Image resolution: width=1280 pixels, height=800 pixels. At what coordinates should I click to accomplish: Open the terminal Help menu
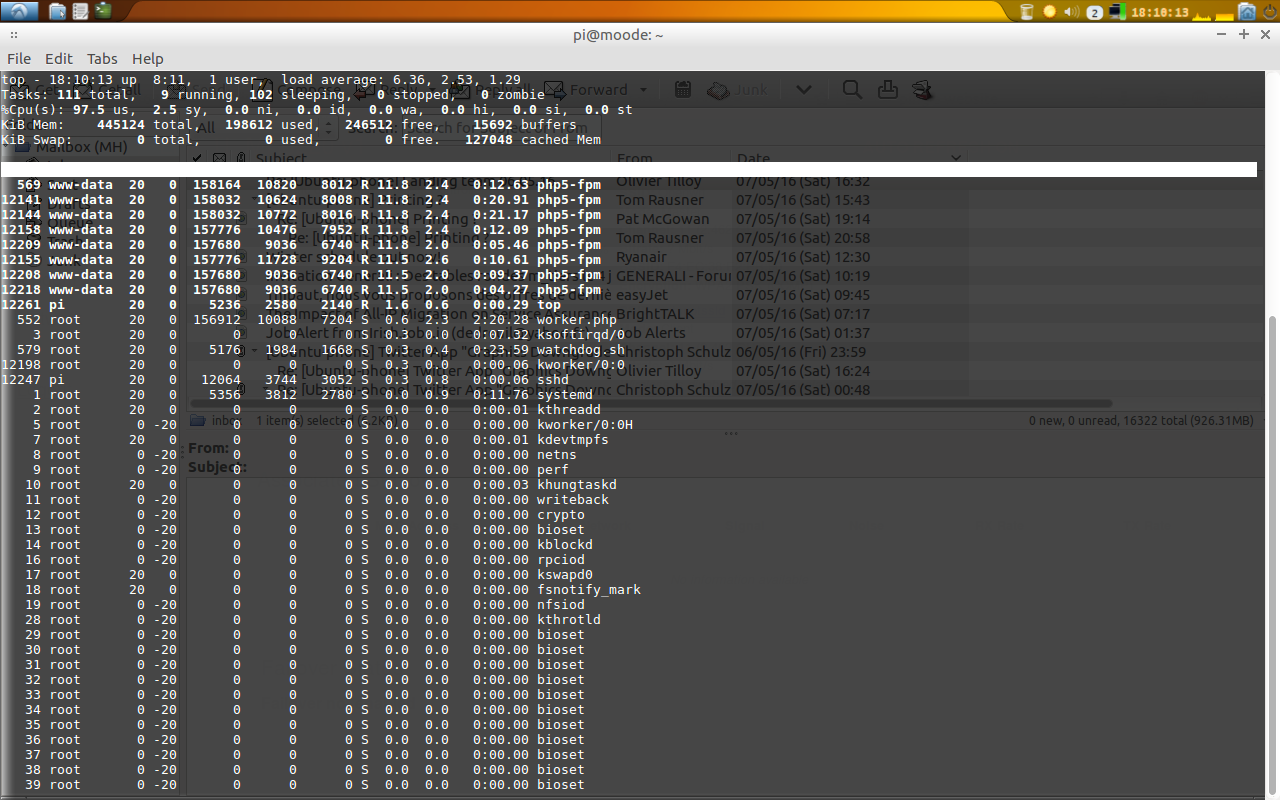[147, 59]
